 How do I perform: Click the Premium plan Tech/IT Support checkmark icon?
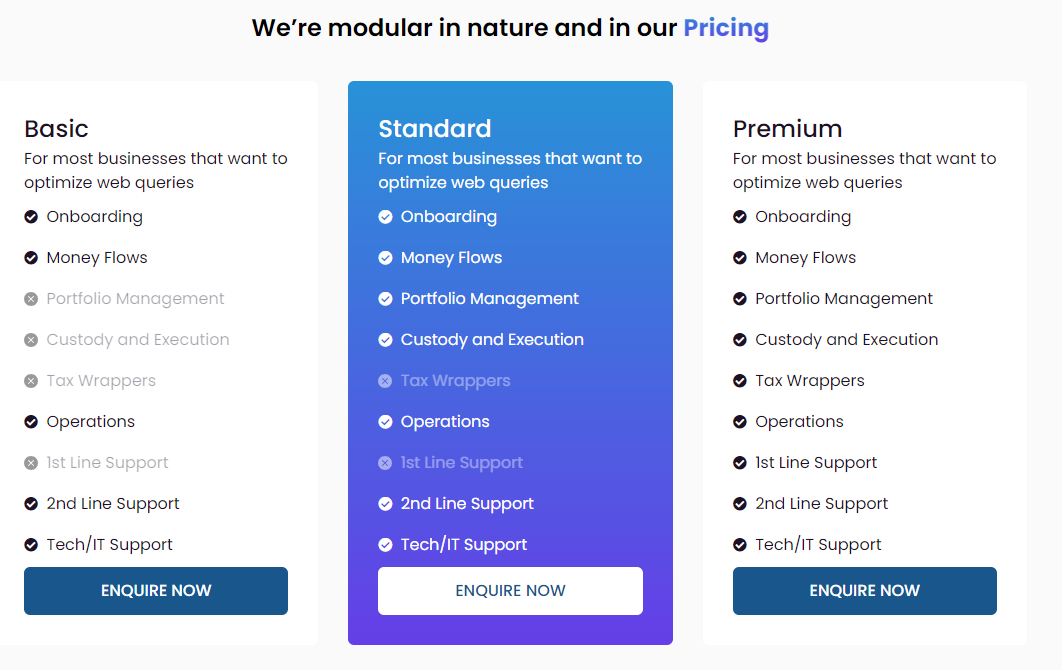740,545
